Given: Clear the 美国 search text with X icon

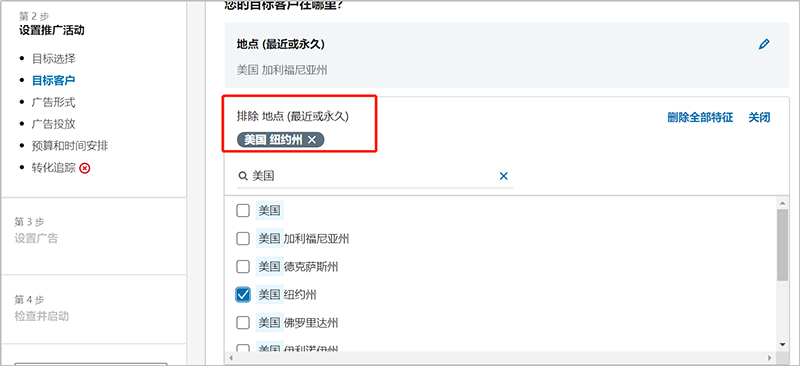Looking at the screenshot, I should click(504, 176).
